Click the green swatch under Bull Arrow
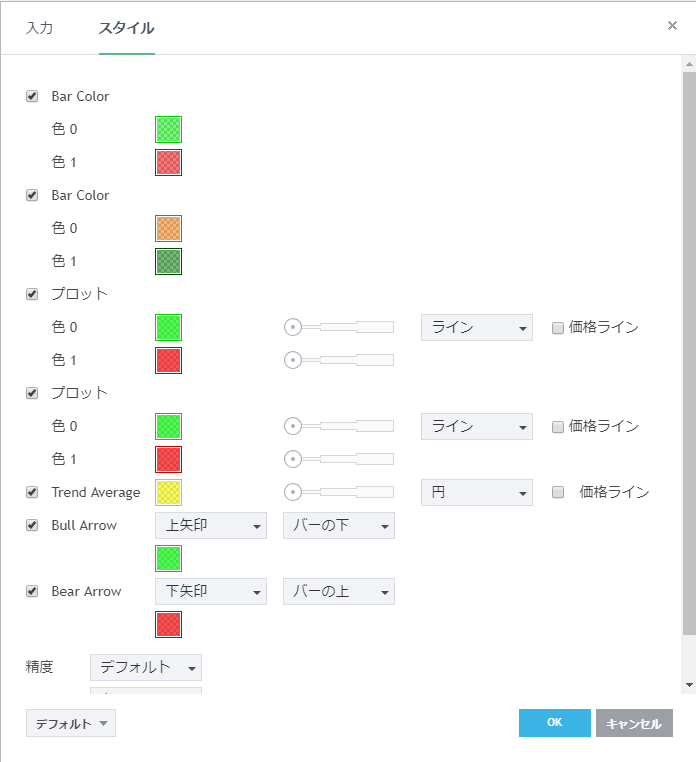696x762 pixels. click(x=168, y=558)
